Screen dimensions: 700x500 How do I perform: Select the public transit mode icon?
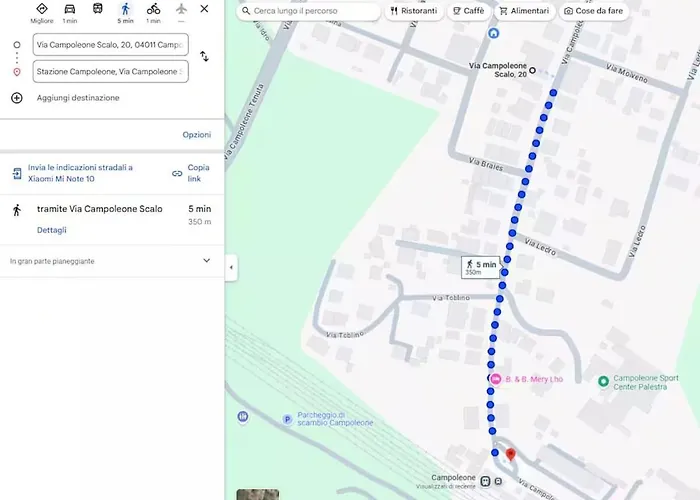(97, 8)
